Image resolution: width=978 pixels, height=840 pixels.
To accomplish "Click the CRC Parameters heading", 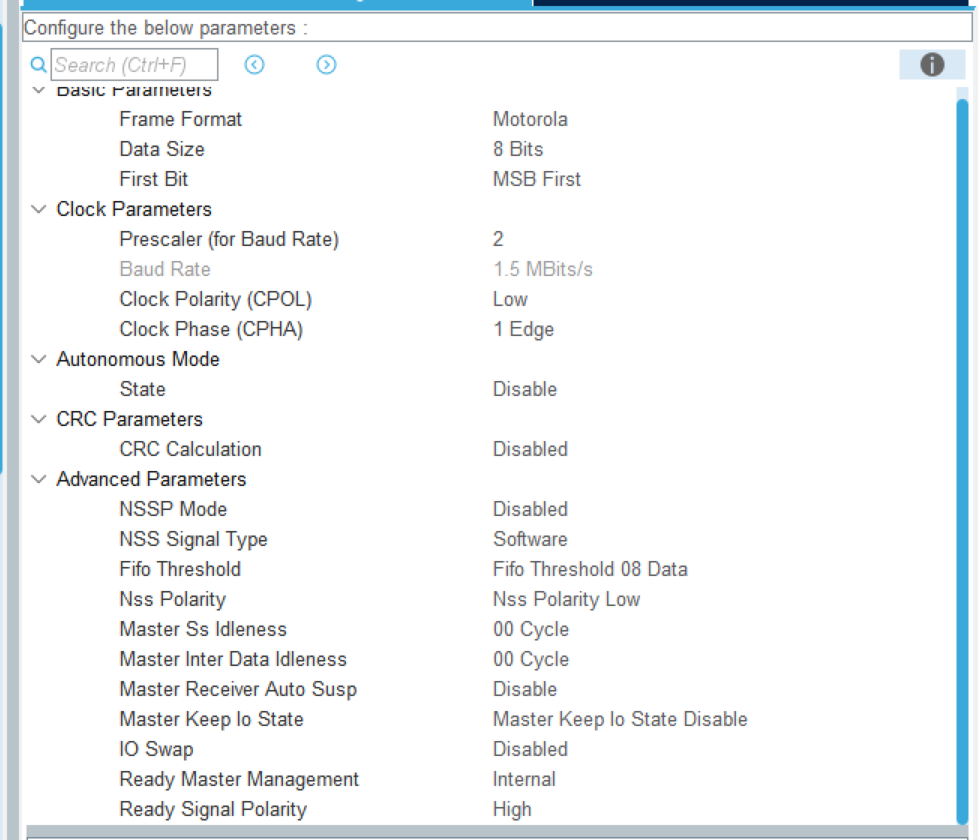I will coord(129,419).
